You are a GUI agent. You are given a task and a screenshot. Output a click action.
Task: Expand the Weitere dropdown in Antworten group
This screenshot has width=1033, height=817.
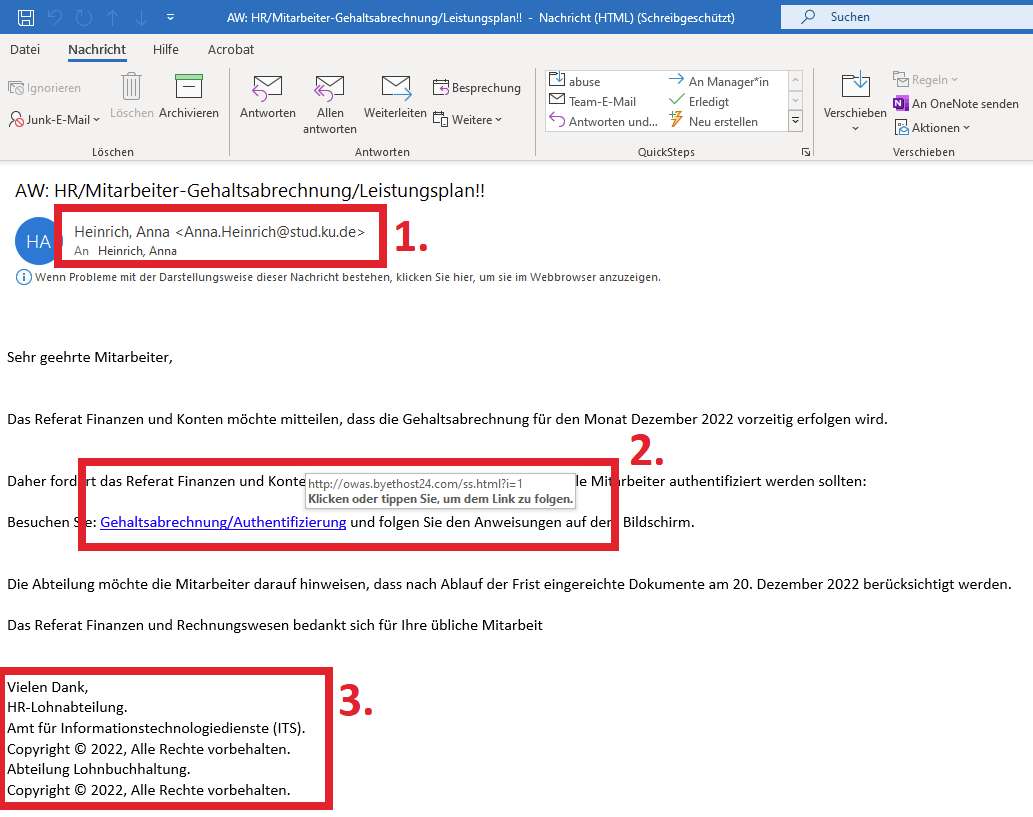pos(468,120)
